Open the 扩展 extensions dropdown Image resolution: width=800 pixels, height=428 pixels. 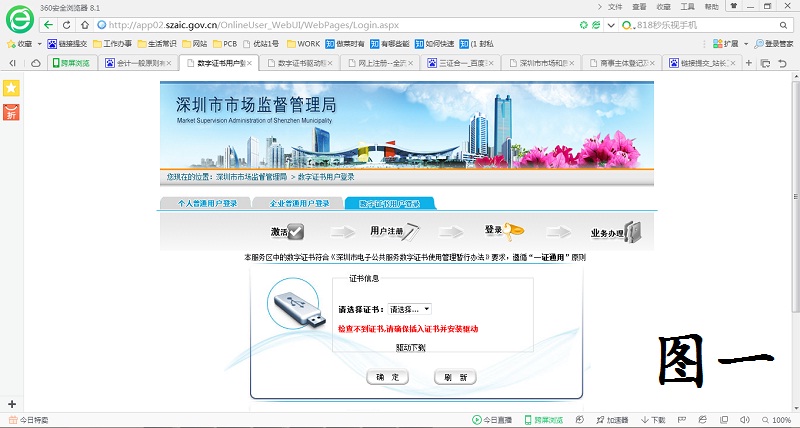[732, 44]
